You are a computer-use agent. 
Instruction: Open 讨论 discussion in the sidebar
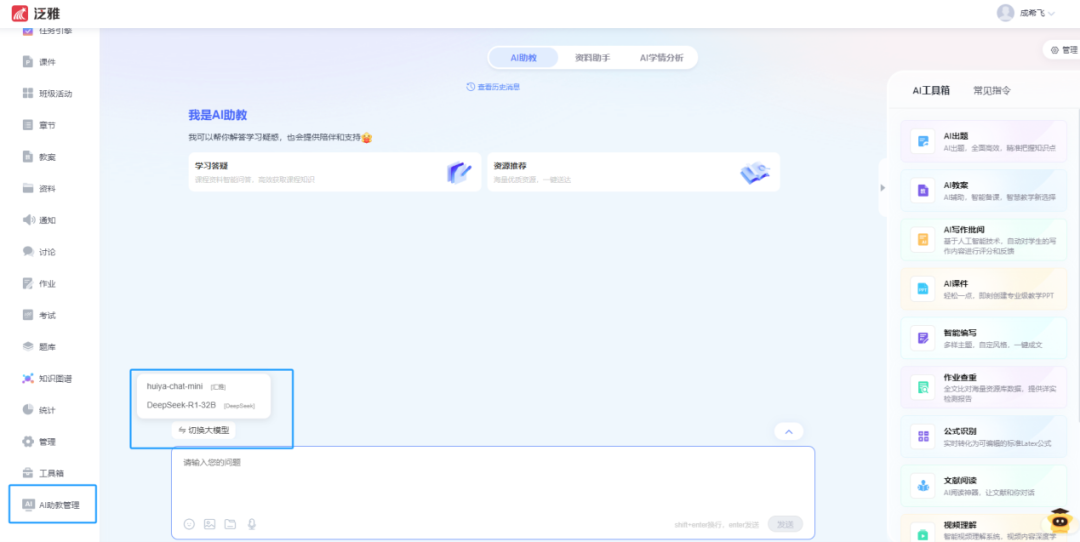[39, 252]
